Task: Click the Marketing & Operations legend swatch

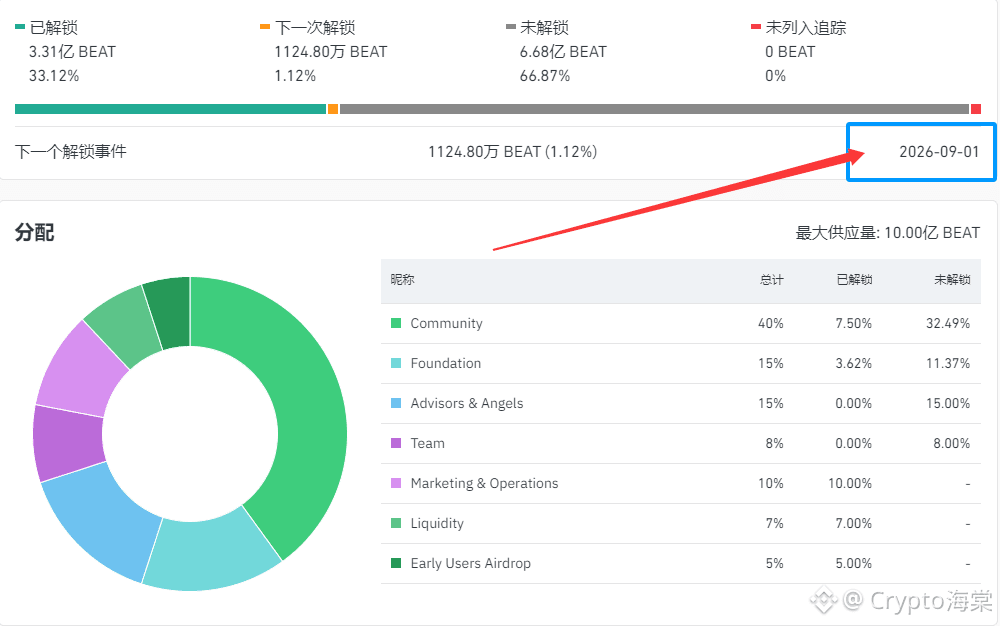Action: click(396, 483)
